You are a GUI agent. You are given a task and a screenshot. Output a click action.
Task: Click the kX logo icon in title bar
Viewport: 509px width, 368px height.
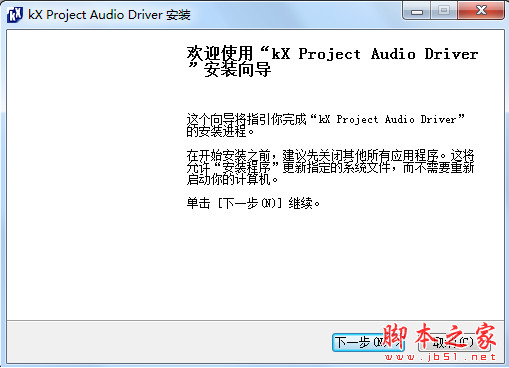[15, 15]
